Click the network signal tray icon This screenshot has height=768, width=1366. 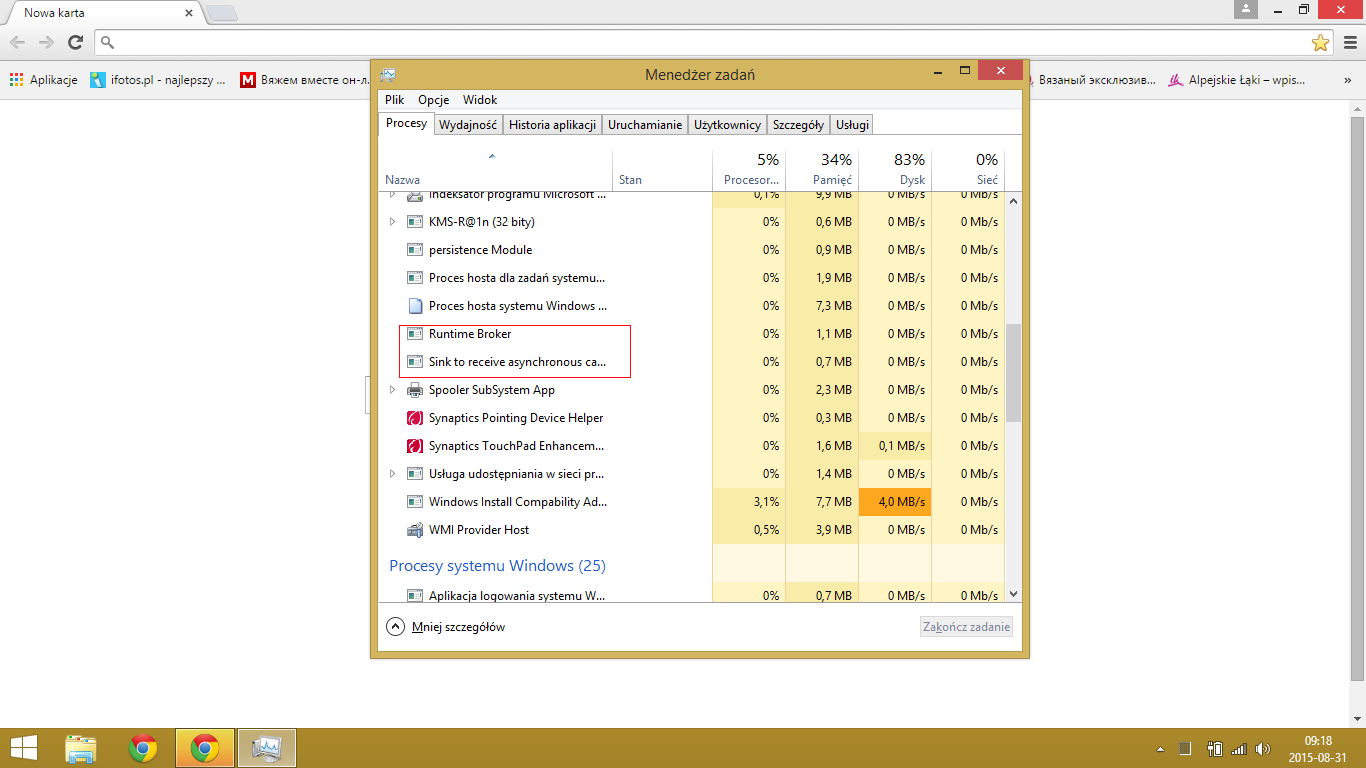pyautogui.click(x=1239, y=748)
